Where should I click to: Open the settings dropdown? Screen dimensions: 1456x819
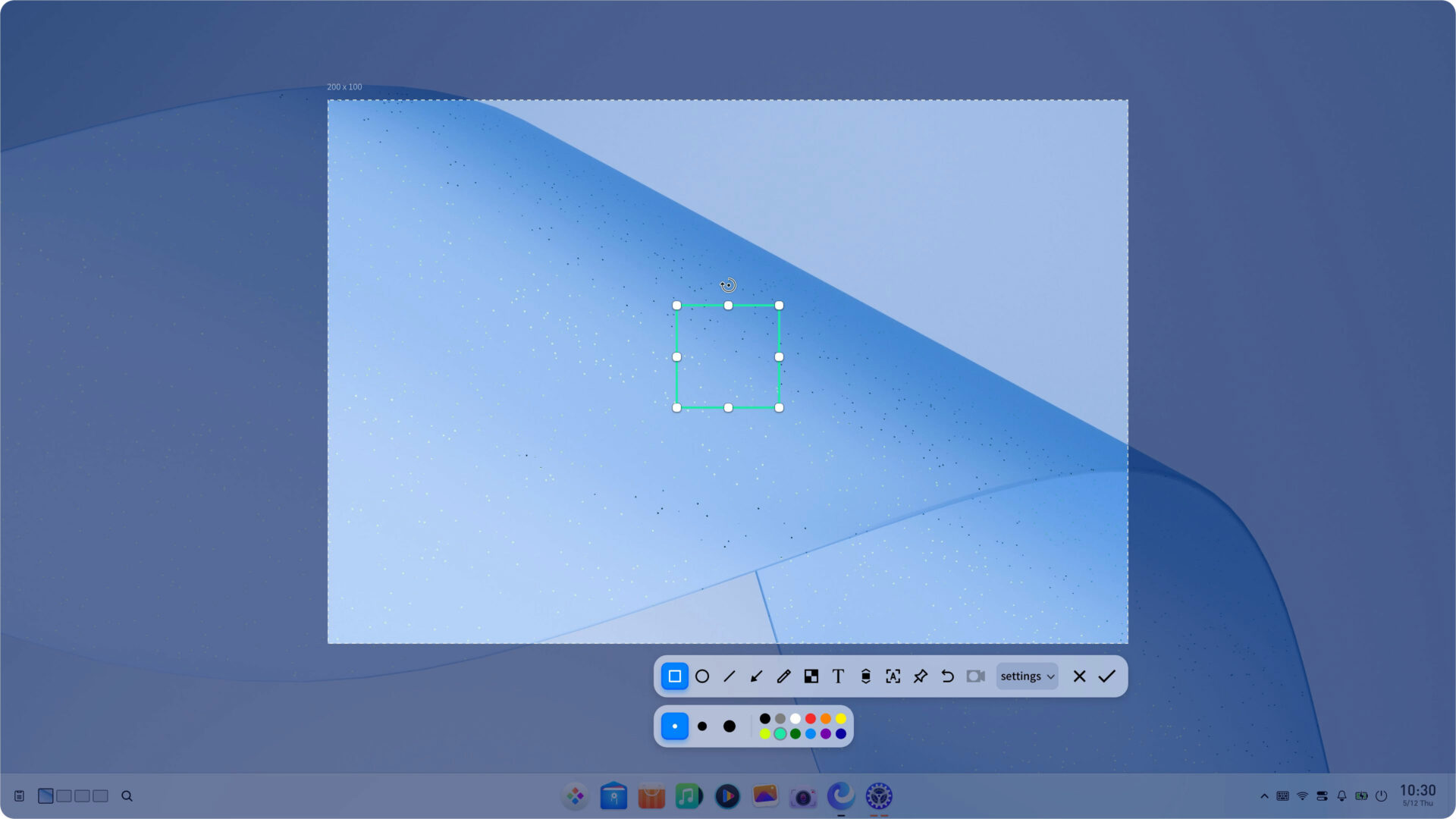[x=1026, y=676]
